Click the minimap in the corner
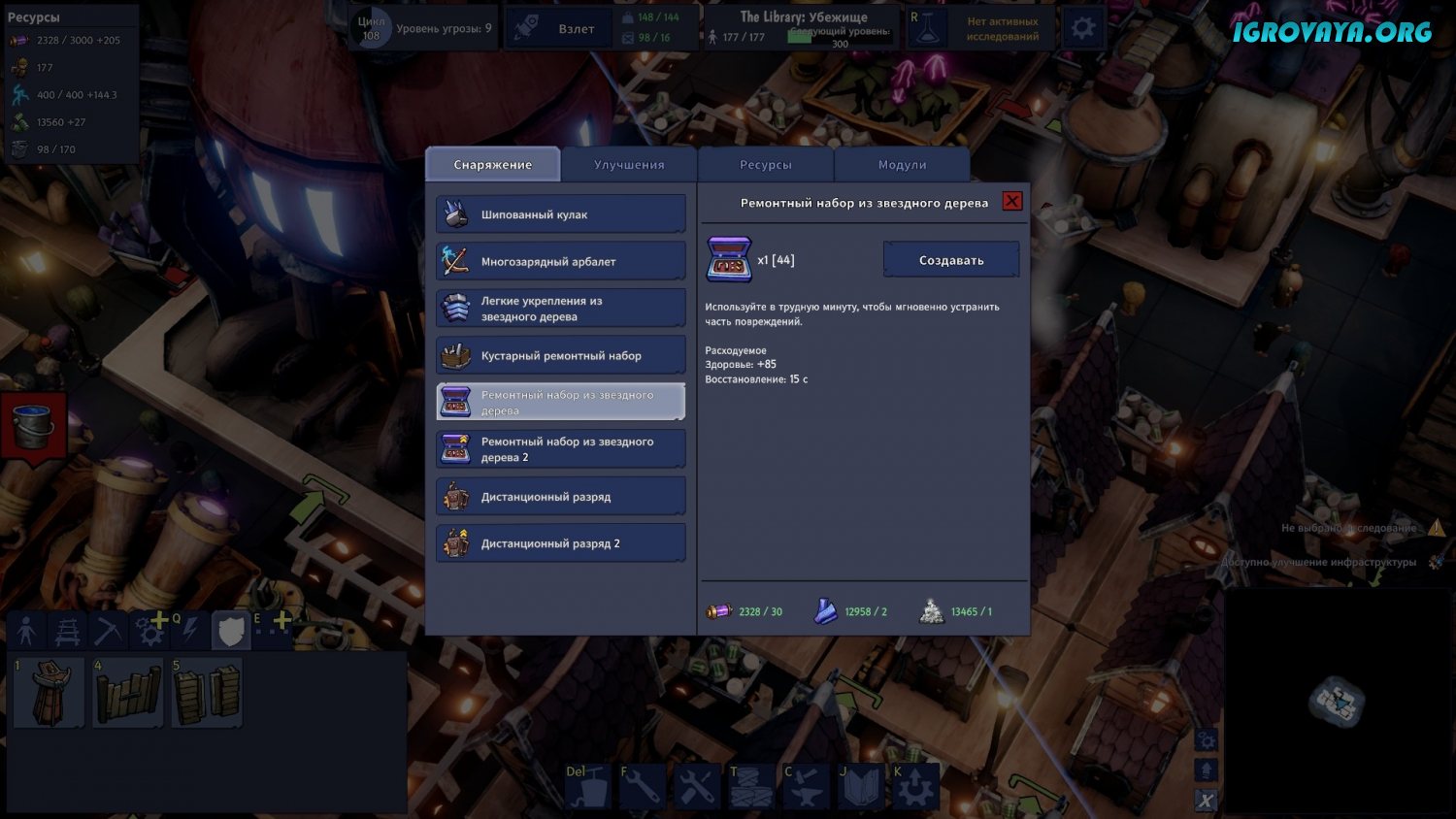Screen dimensions: 1456x819 pos(1337,701)
